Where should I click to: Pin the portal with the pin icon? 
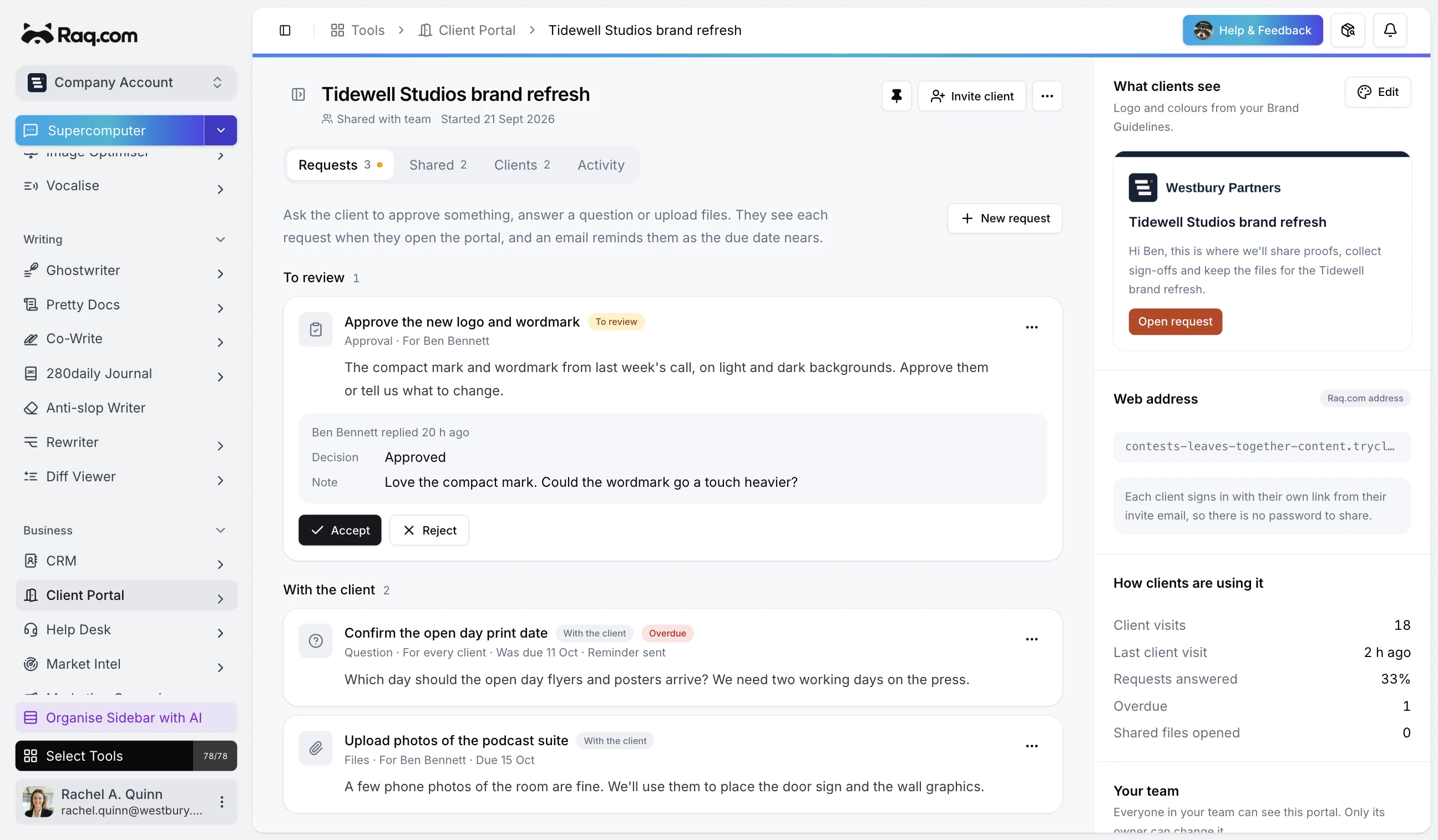point(896,96)
